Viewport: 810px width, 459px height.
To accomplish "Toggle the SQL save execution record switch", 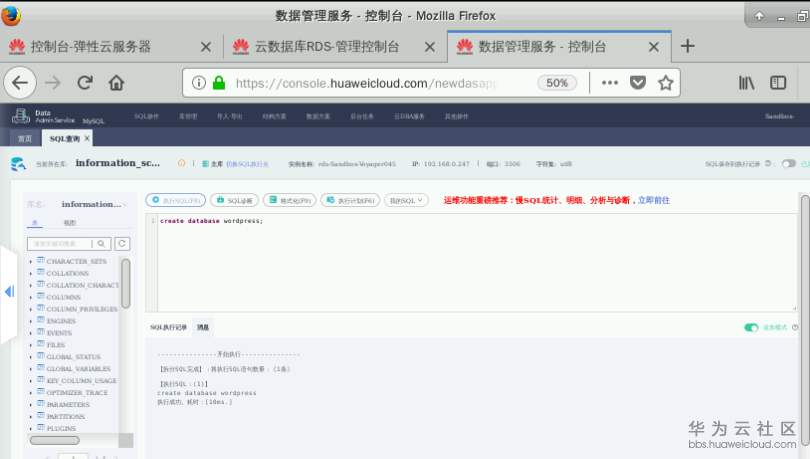I will point(788,164).
